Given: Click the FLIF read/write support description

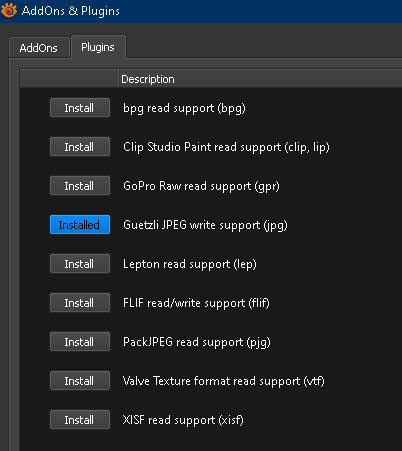Looking at the screenshot, I should click(x=196, y=303).
